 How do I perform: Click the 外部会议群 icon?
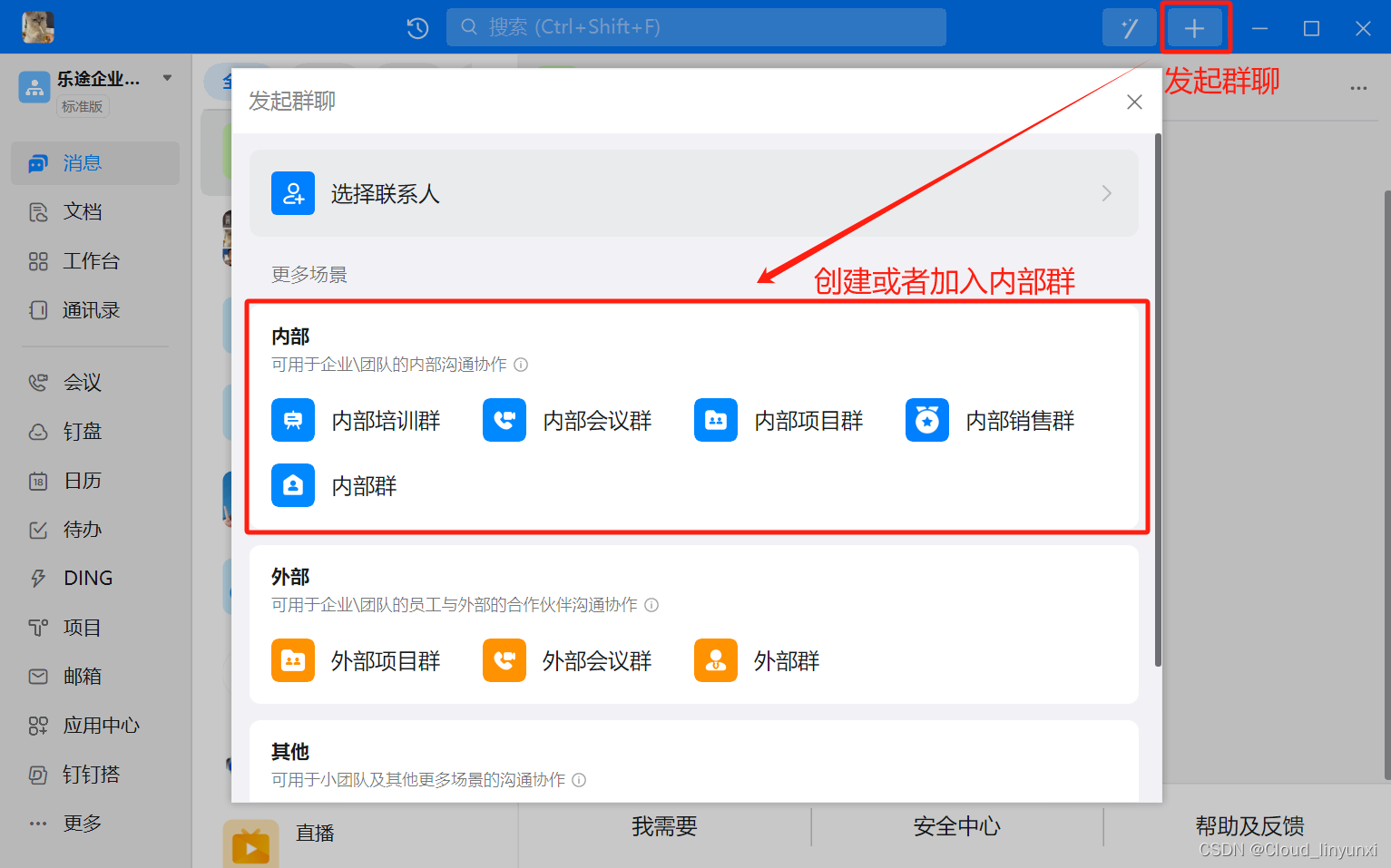504,660
